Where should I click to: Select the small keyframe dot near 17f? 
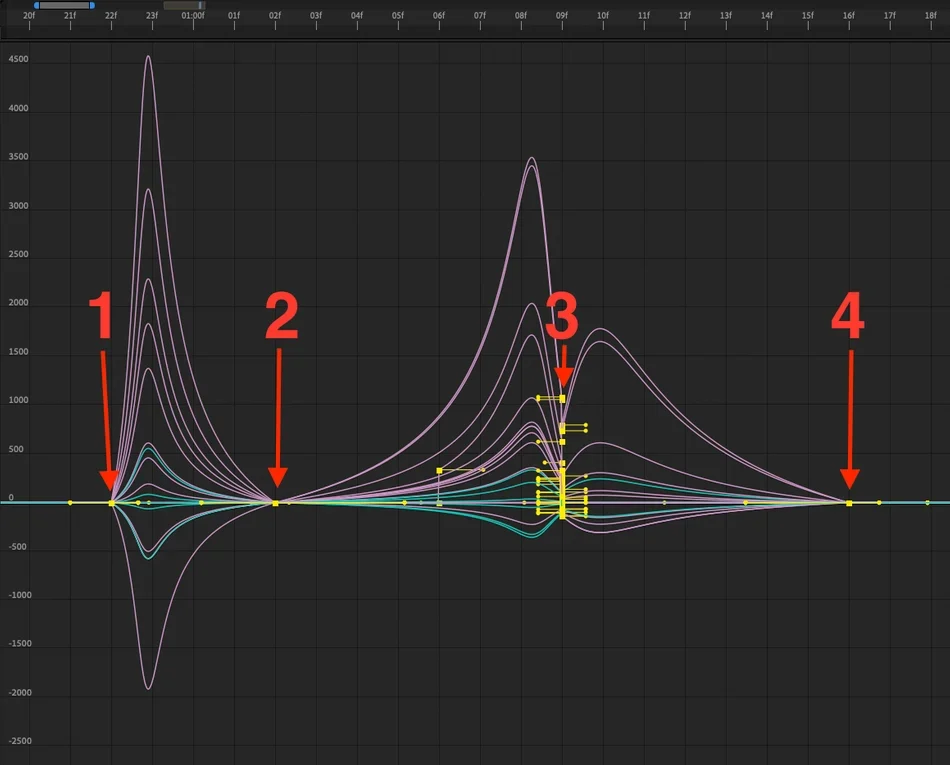coord(879,503)
